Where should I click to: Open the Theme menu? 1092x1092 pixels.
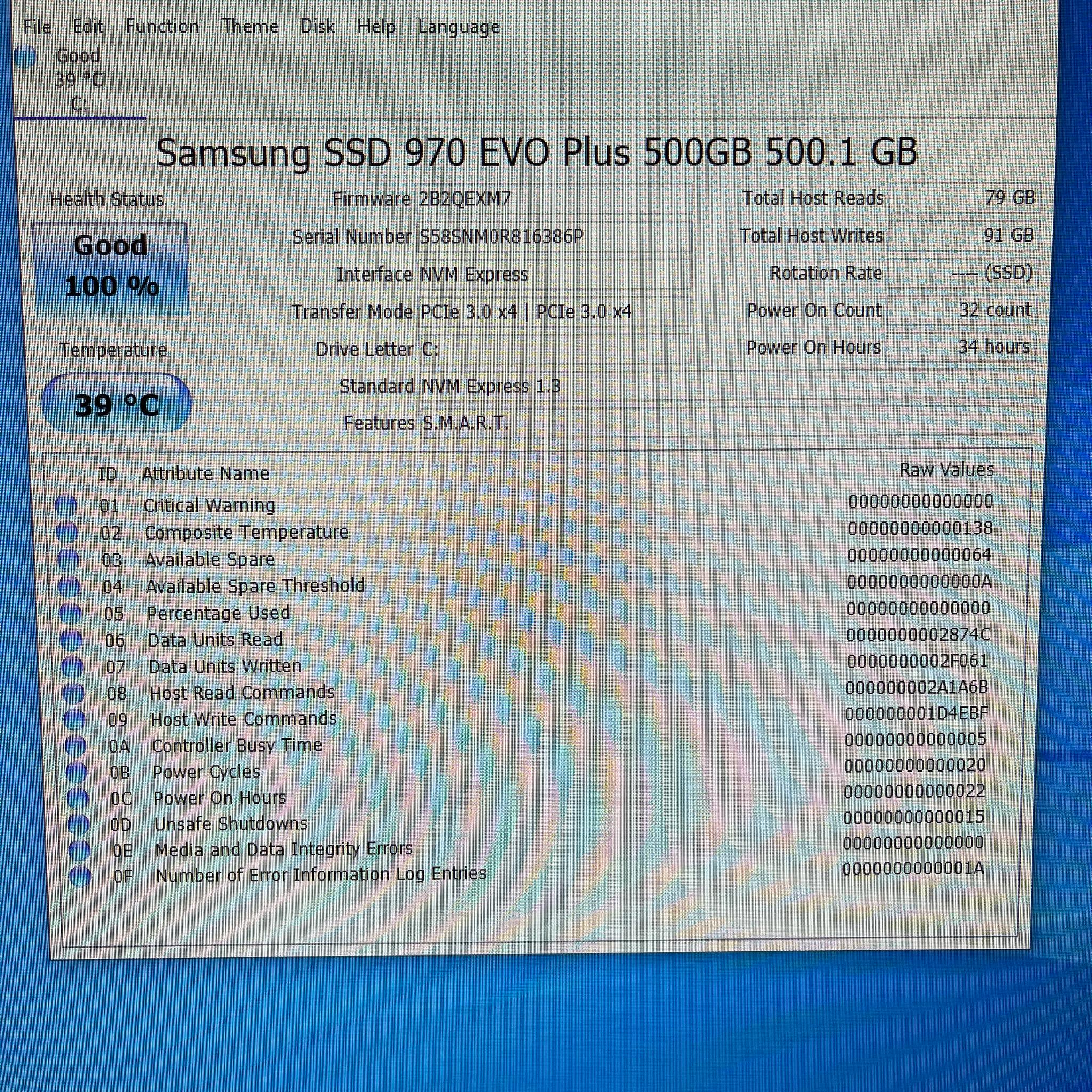(250, 26)
